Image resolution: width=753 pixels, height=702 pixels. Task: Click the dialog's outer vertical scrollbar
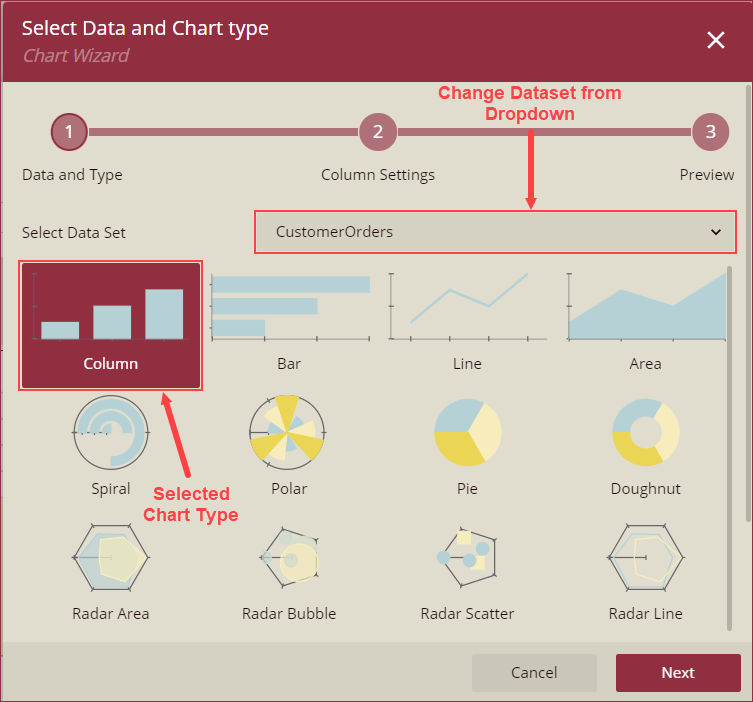coord(748,303)
